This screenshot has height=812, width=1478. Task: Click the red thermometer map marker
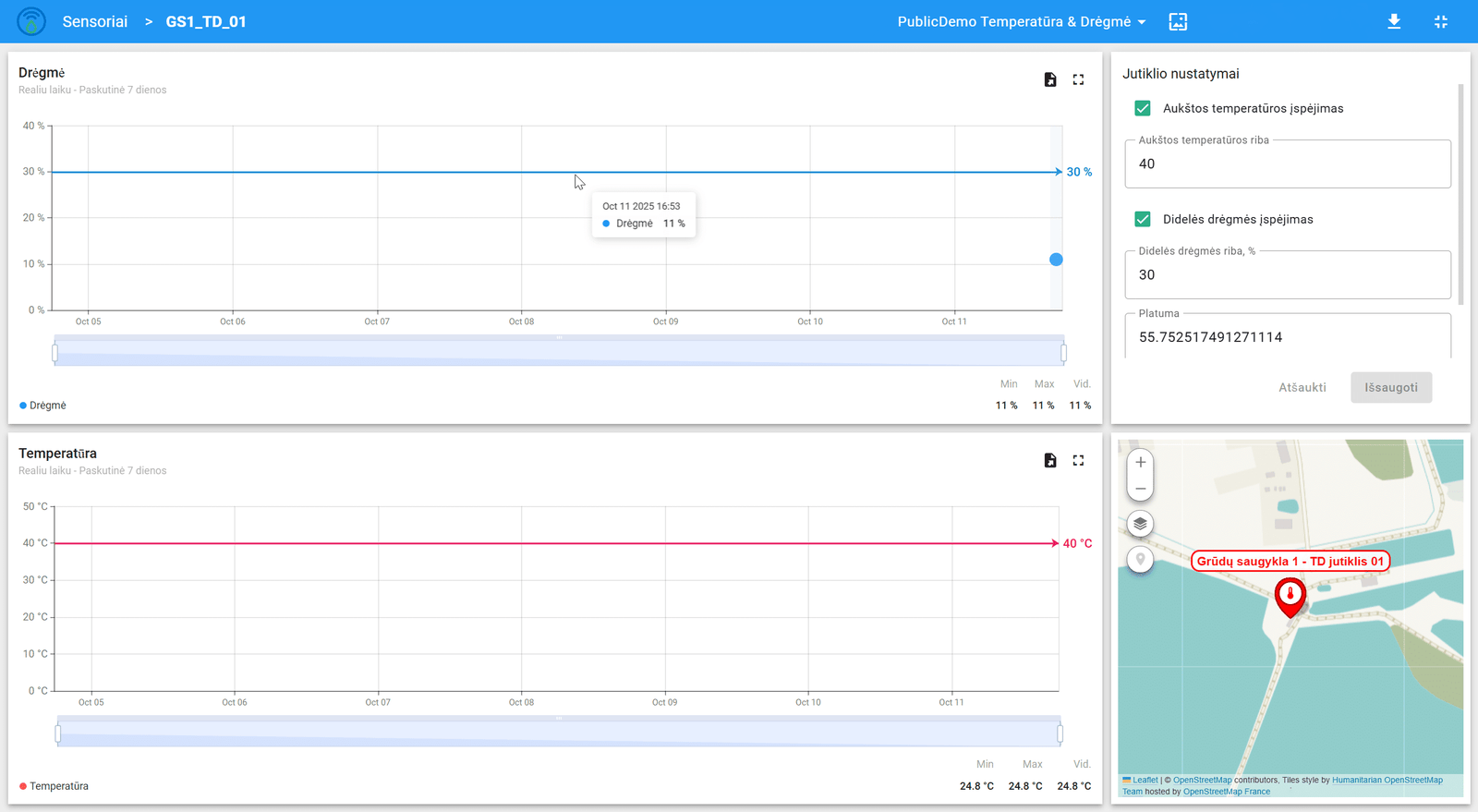(x=1290, y=596)
